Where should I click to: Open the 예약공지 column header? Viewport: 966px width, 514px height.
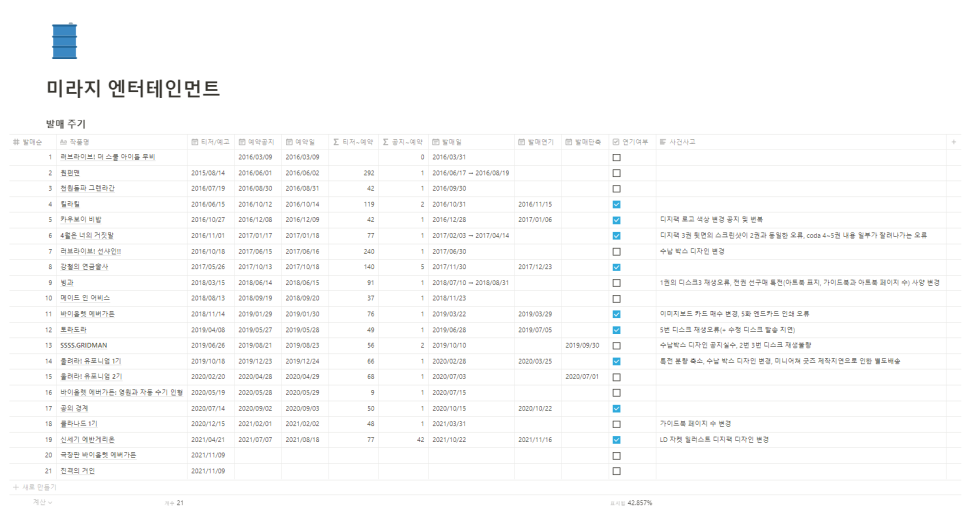(256, 142)
